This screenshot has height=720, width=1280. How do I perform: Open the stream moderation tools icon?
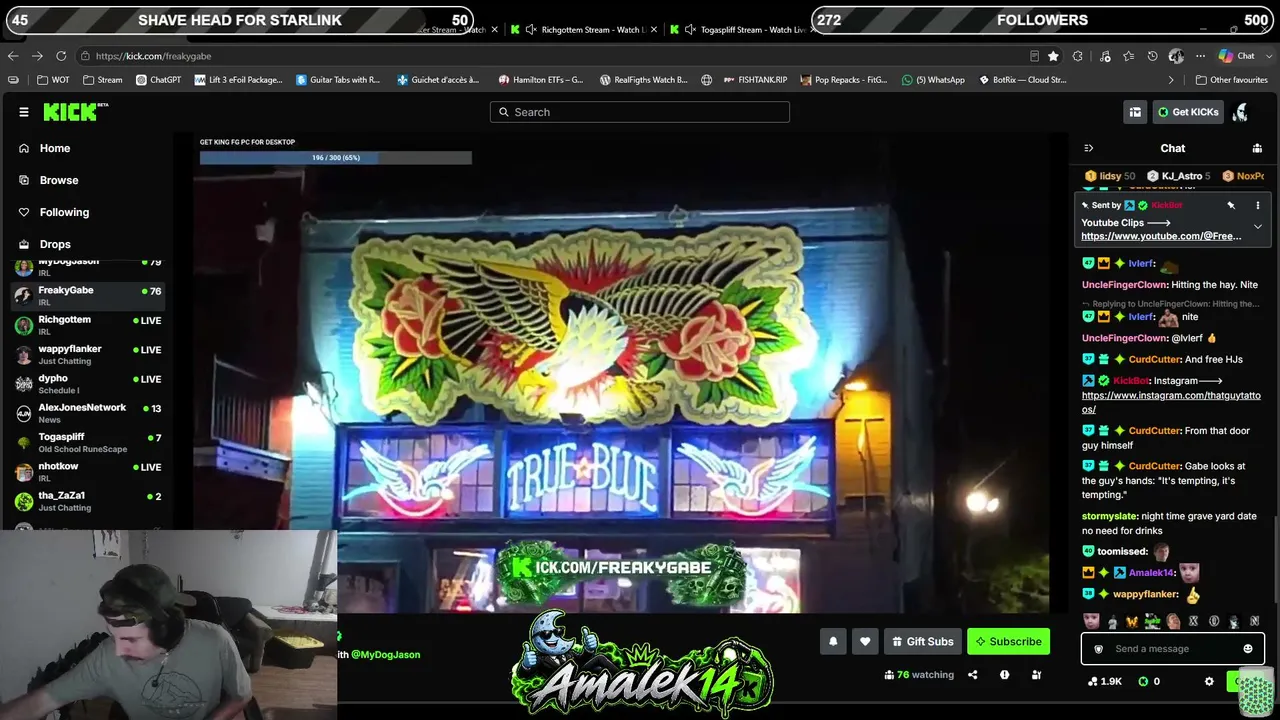pyautogui.click(x=1036, y=675)
